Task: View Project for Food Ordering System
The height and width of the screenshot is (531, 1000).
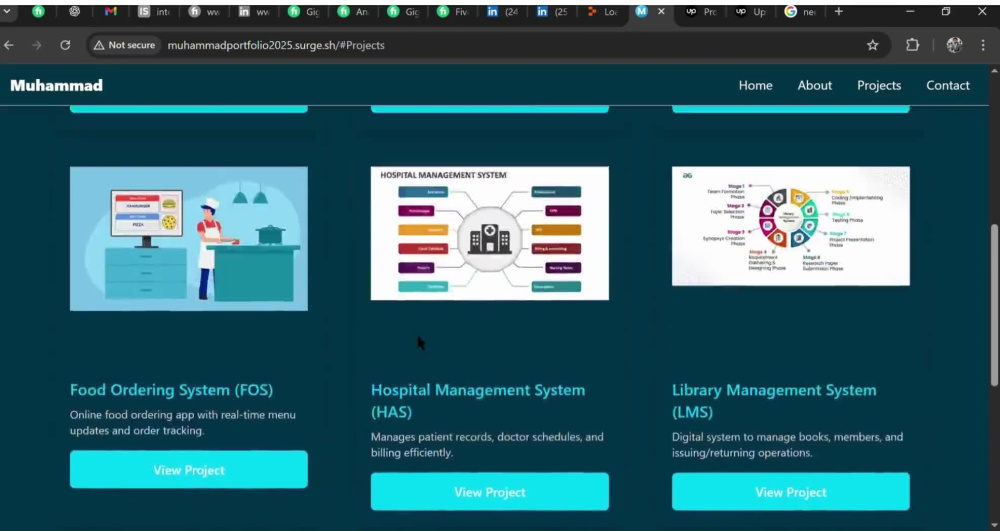Action: (189, 470)
